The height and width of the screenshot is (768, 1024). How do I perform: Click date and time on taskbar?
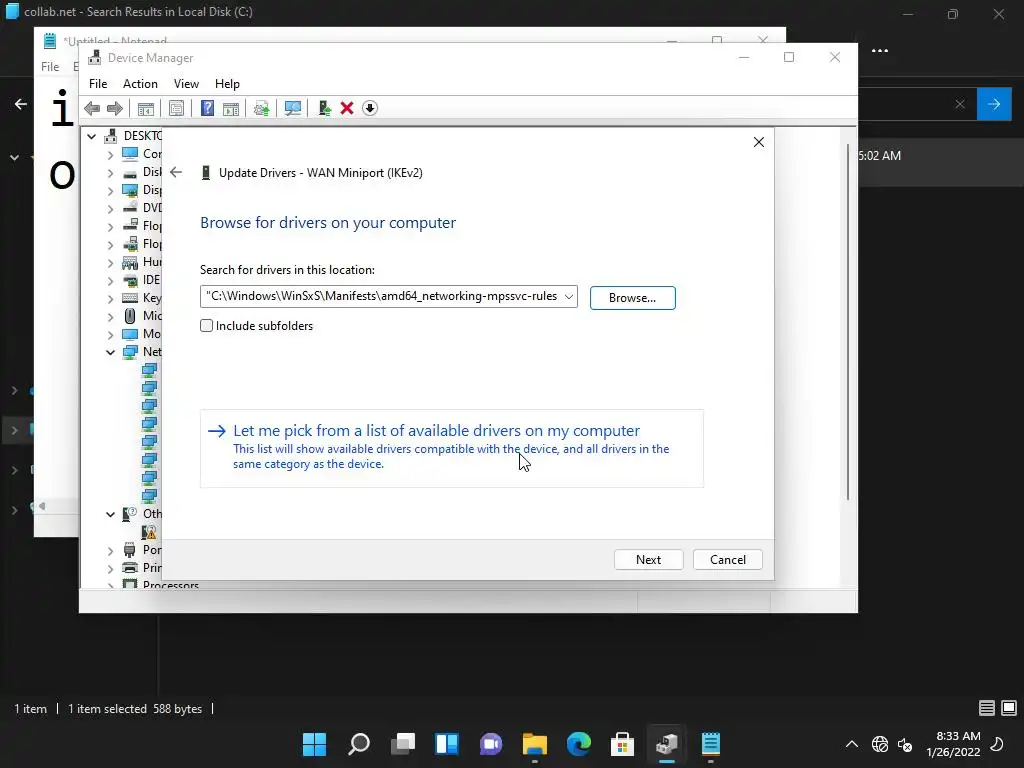(x=953, y=744)
